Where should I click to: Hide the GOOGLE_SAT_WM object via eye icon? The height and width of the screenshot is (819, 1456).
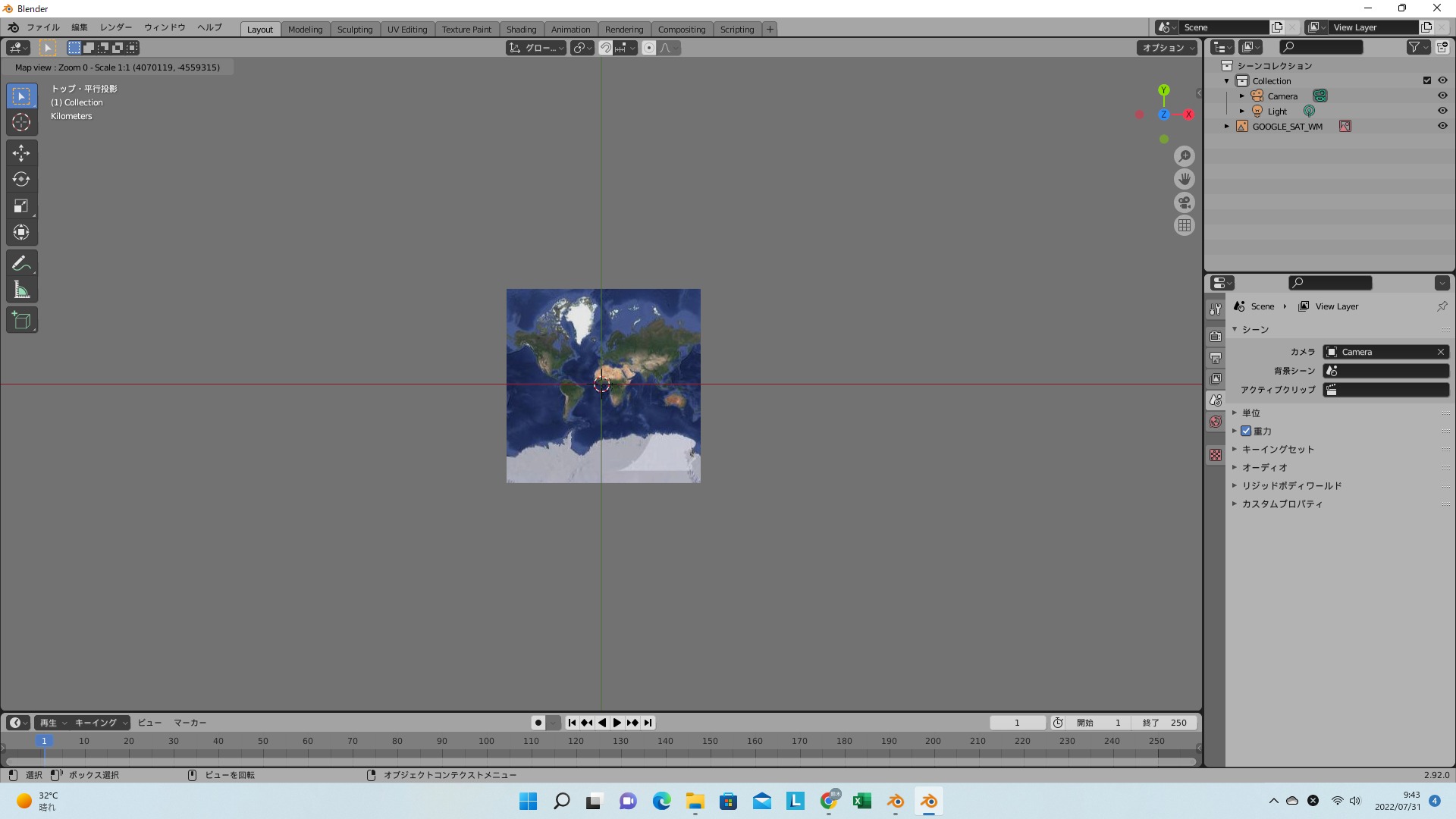[x=1442, y=126]
